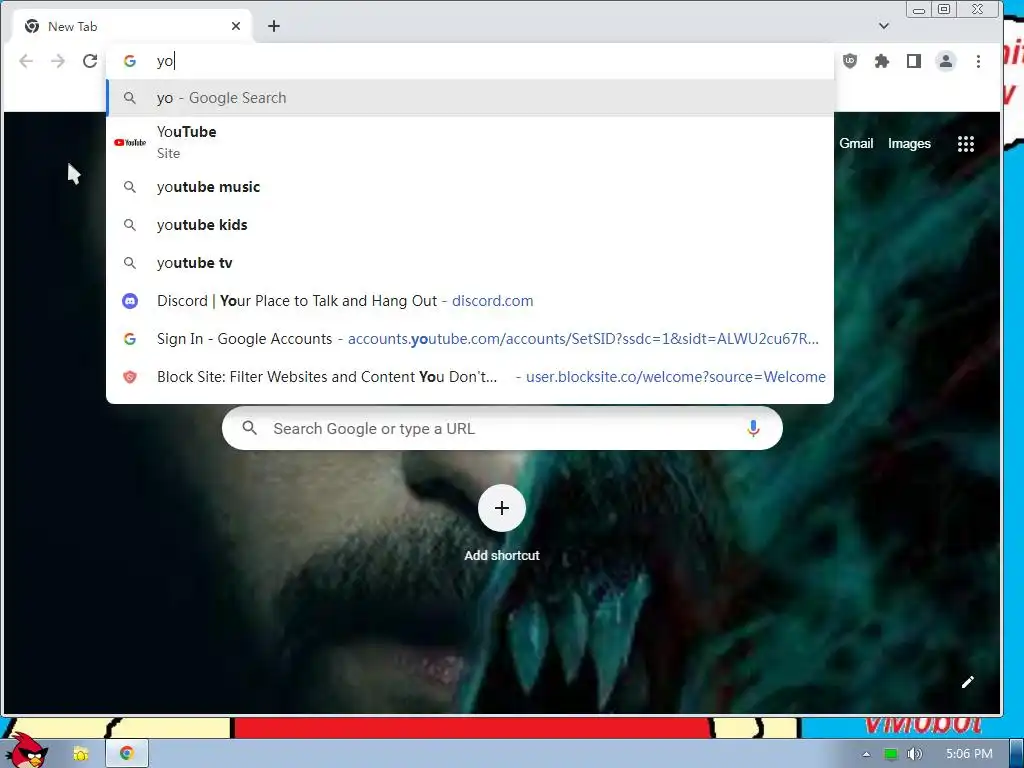
Task: Open the Sign In Google Accounts suggestion
Action: point(470,338)
